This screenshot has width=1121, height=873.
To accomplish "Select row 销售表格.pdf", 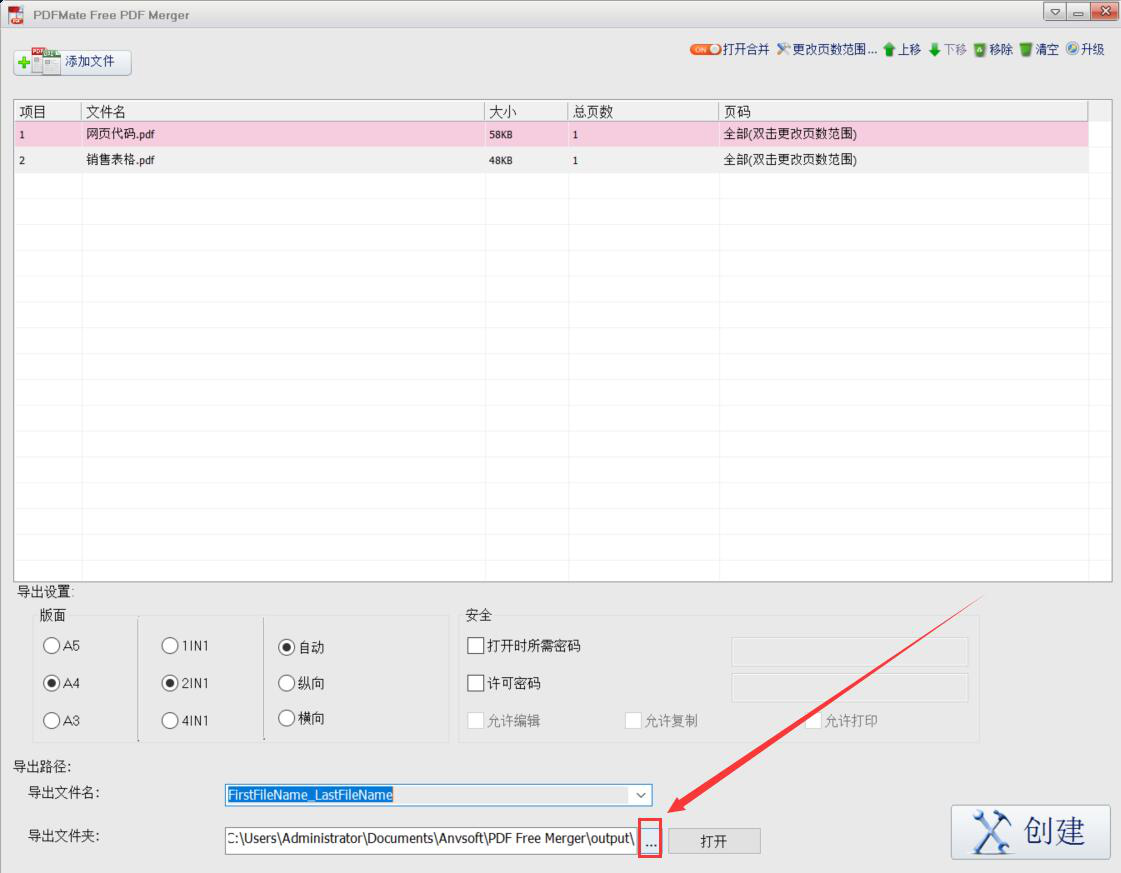I will (551, 160).
